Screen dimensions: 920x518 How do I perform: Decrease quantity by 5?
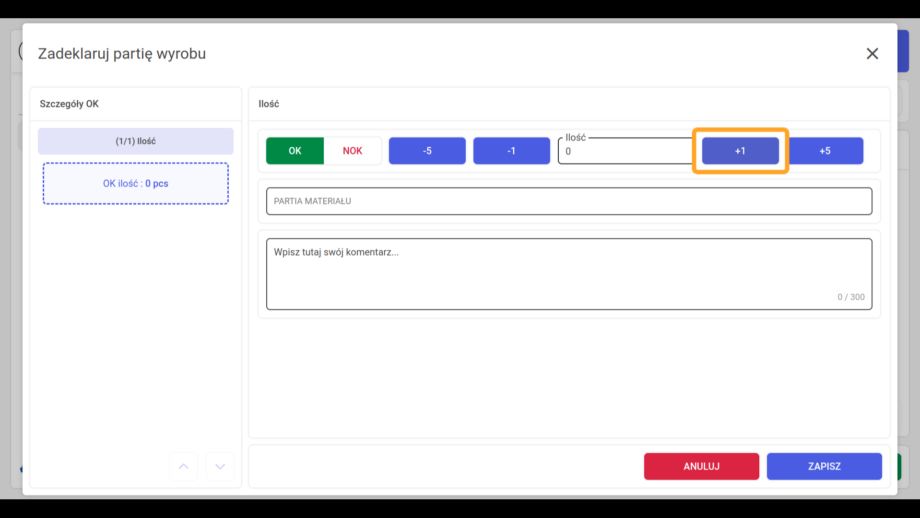pyautogui.click(x=427, y=151)
